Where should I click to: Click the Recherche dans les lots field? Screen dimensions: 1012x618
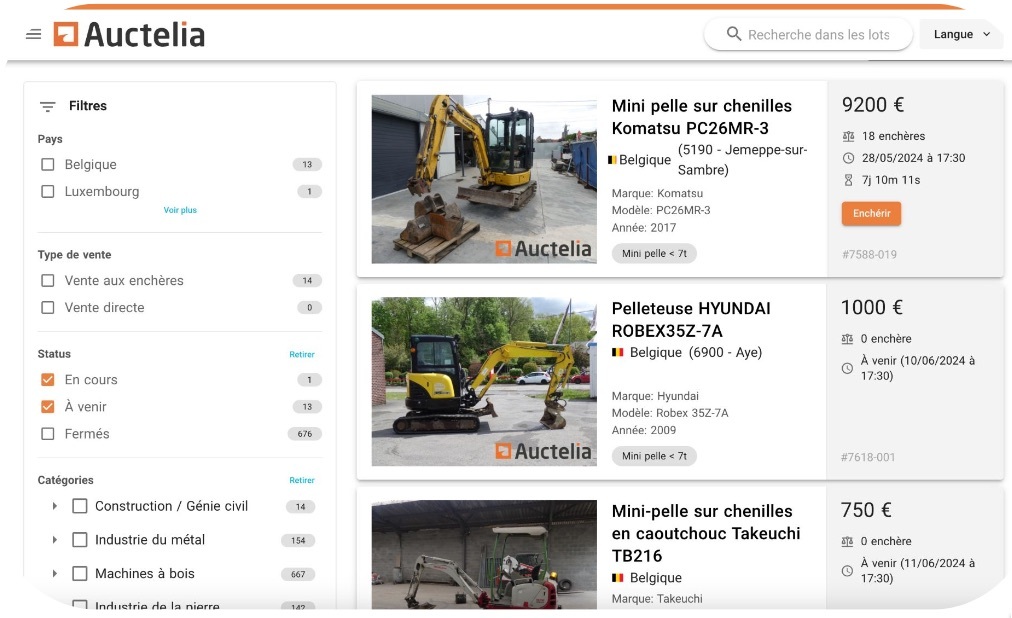808,34
